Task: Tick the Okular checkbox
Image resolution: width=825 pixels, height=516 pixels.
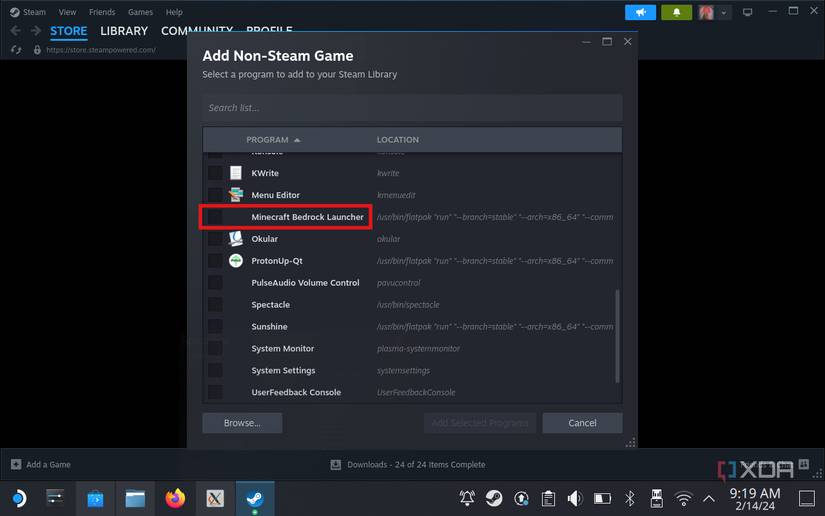Action: (215, 239)
